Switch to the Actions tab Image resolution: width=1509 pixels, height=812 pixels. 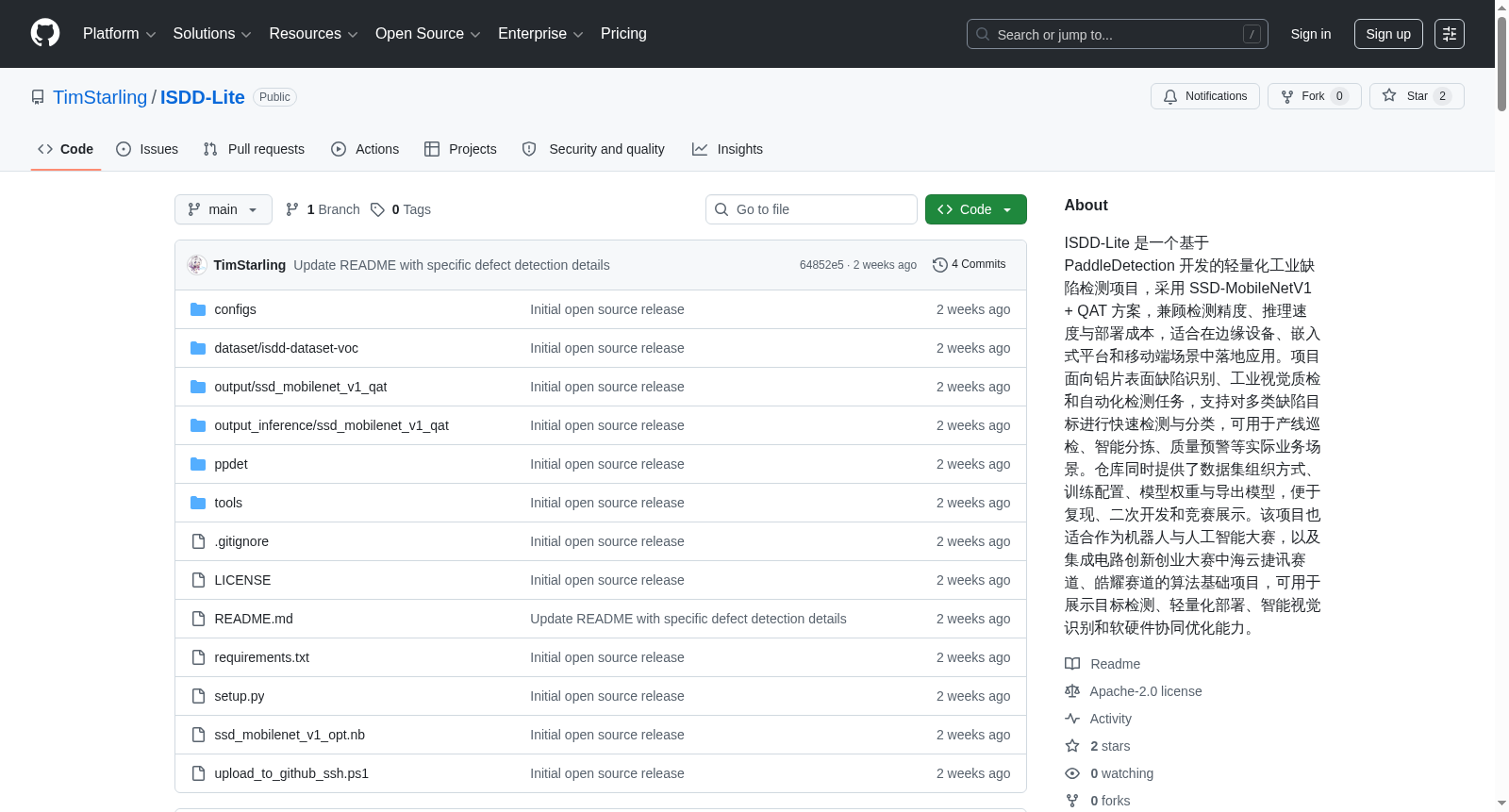(365, 149)
